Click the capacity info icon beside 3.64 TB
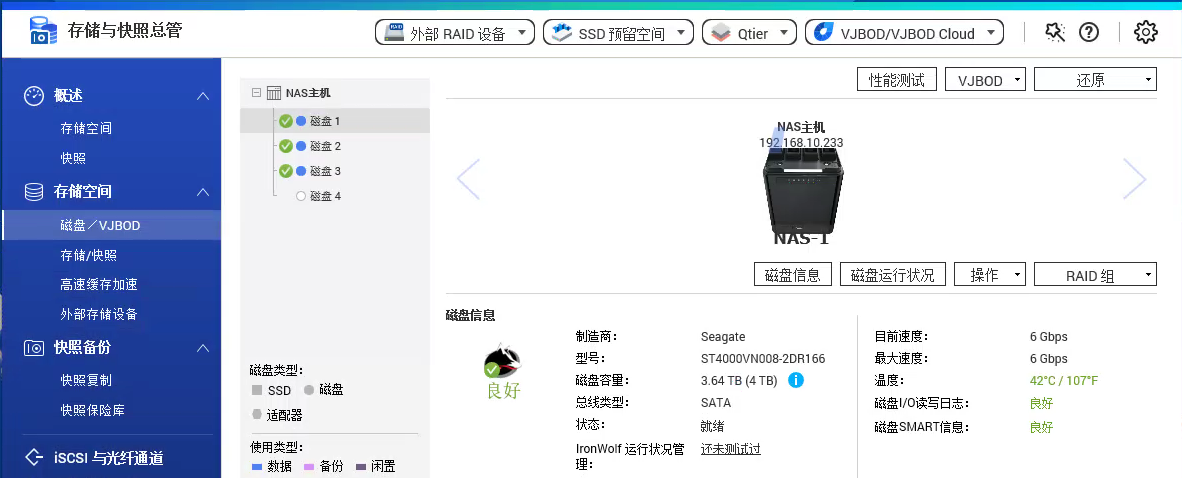This screenshot has width=1182, height=478. (x=797, y=380)
